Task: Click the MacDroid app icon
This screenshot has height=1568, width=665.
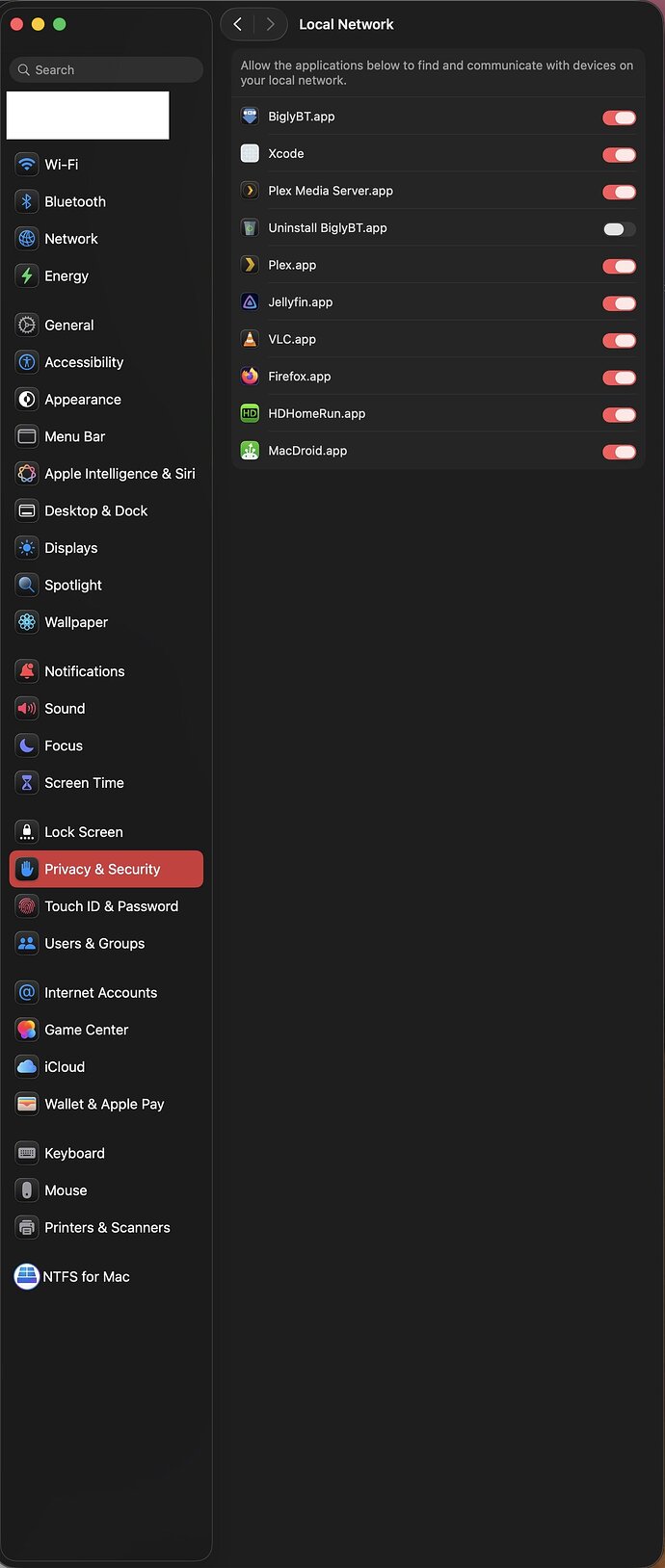Action: 250,451
